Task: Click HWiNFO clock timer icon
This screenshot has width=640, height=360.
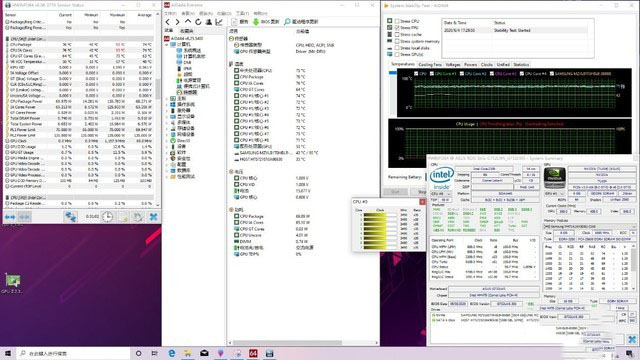Action: tap(107, 217)
